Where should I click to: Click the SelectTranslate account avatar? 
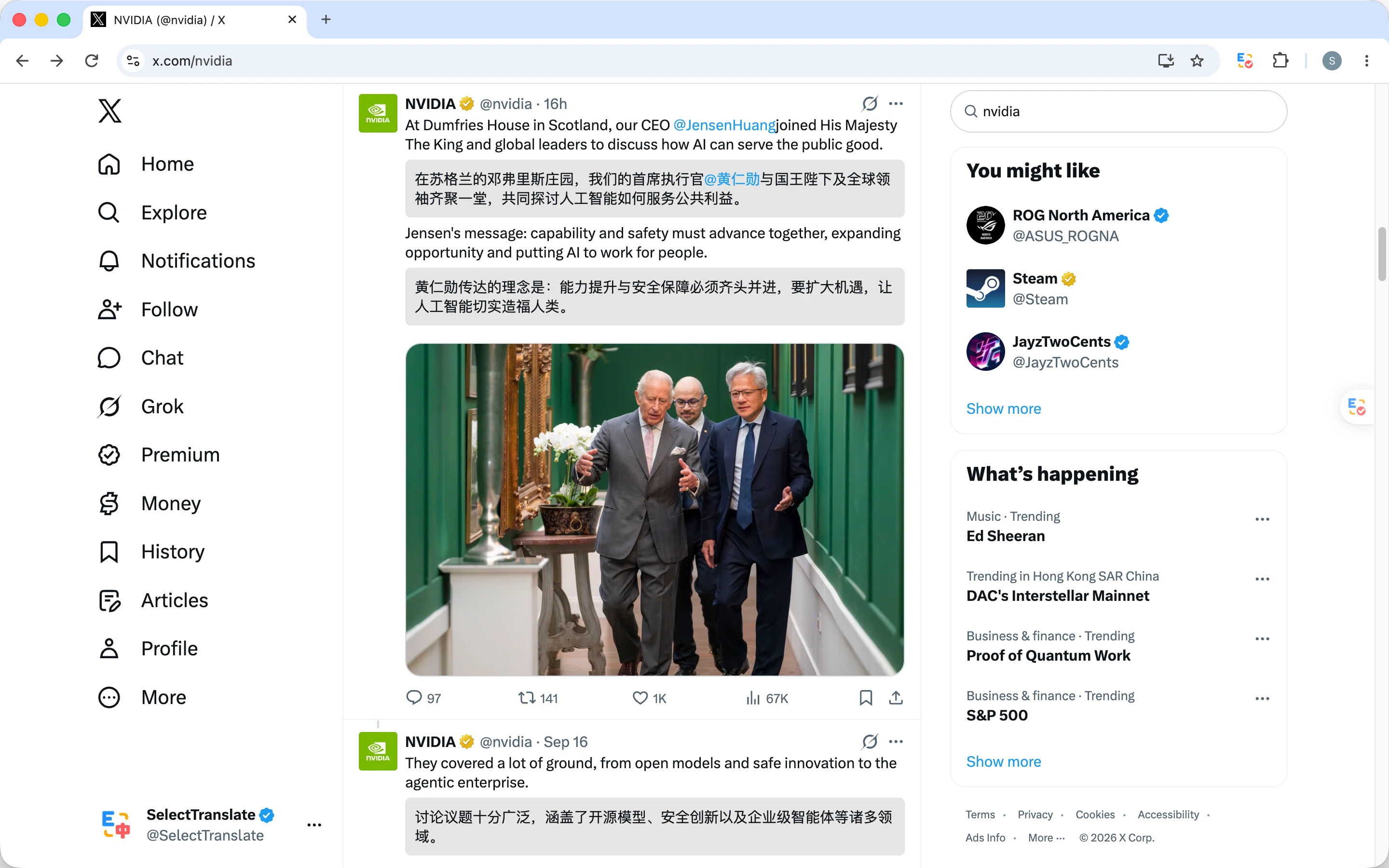pyautogui.click(x=116, y=825)
